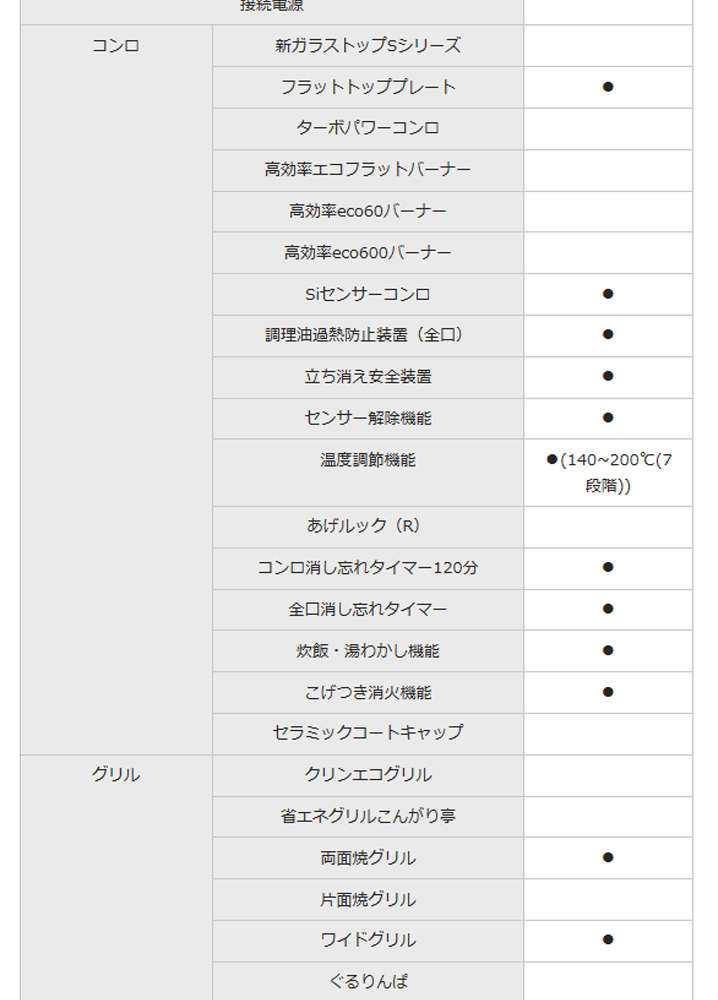Screen dimensions: 718x1000
Task: Click the bullet in the ワイドグリル row
Action: [608, 939]
